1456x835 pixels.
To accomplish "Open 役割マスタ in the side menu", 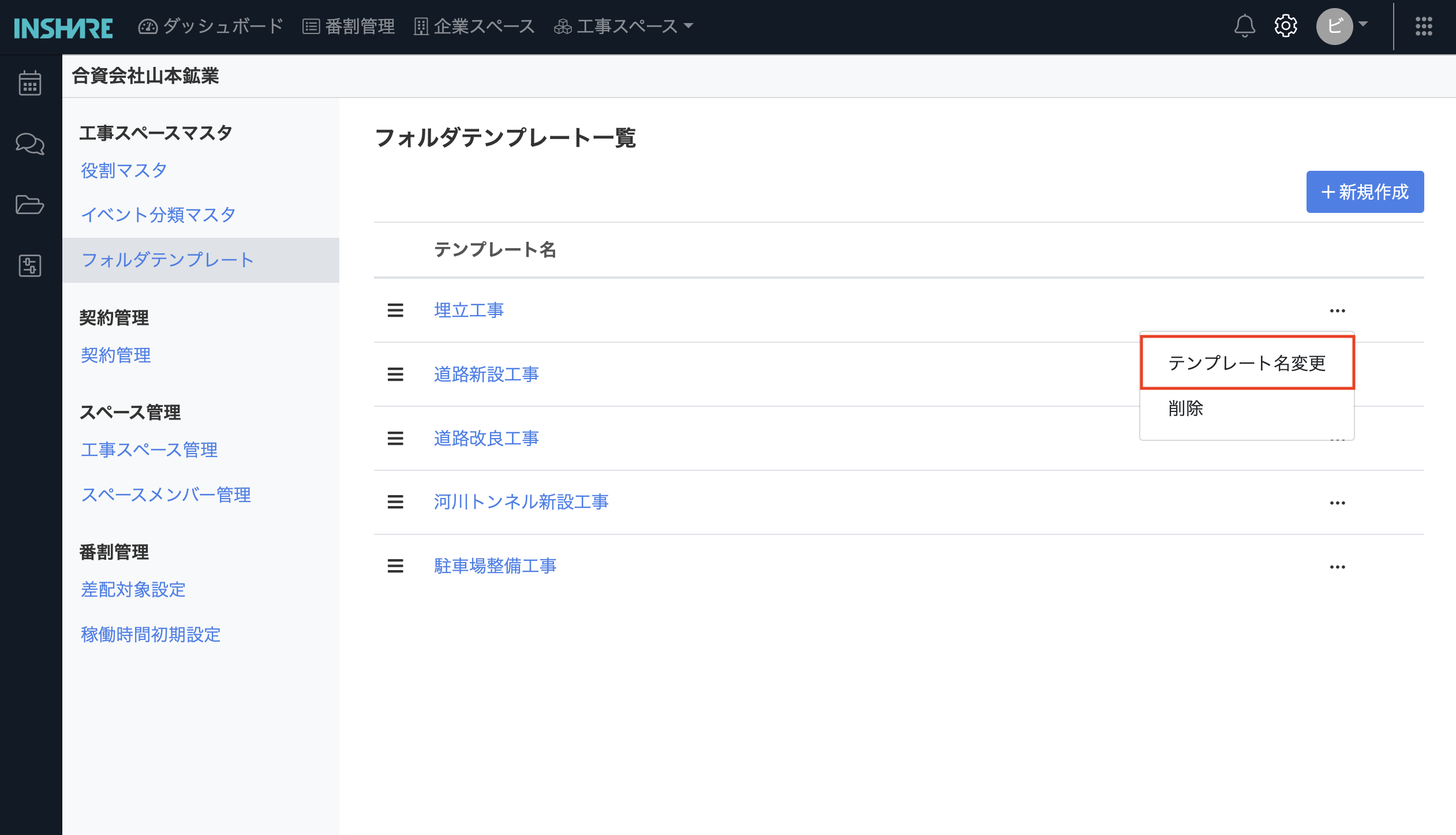I will coord(123,171).
